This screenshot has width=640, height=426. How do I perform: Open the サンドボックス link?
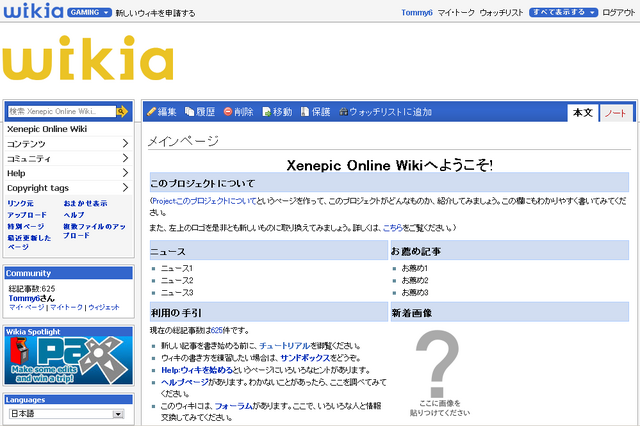pyautogui.click(x=305, y=358)
